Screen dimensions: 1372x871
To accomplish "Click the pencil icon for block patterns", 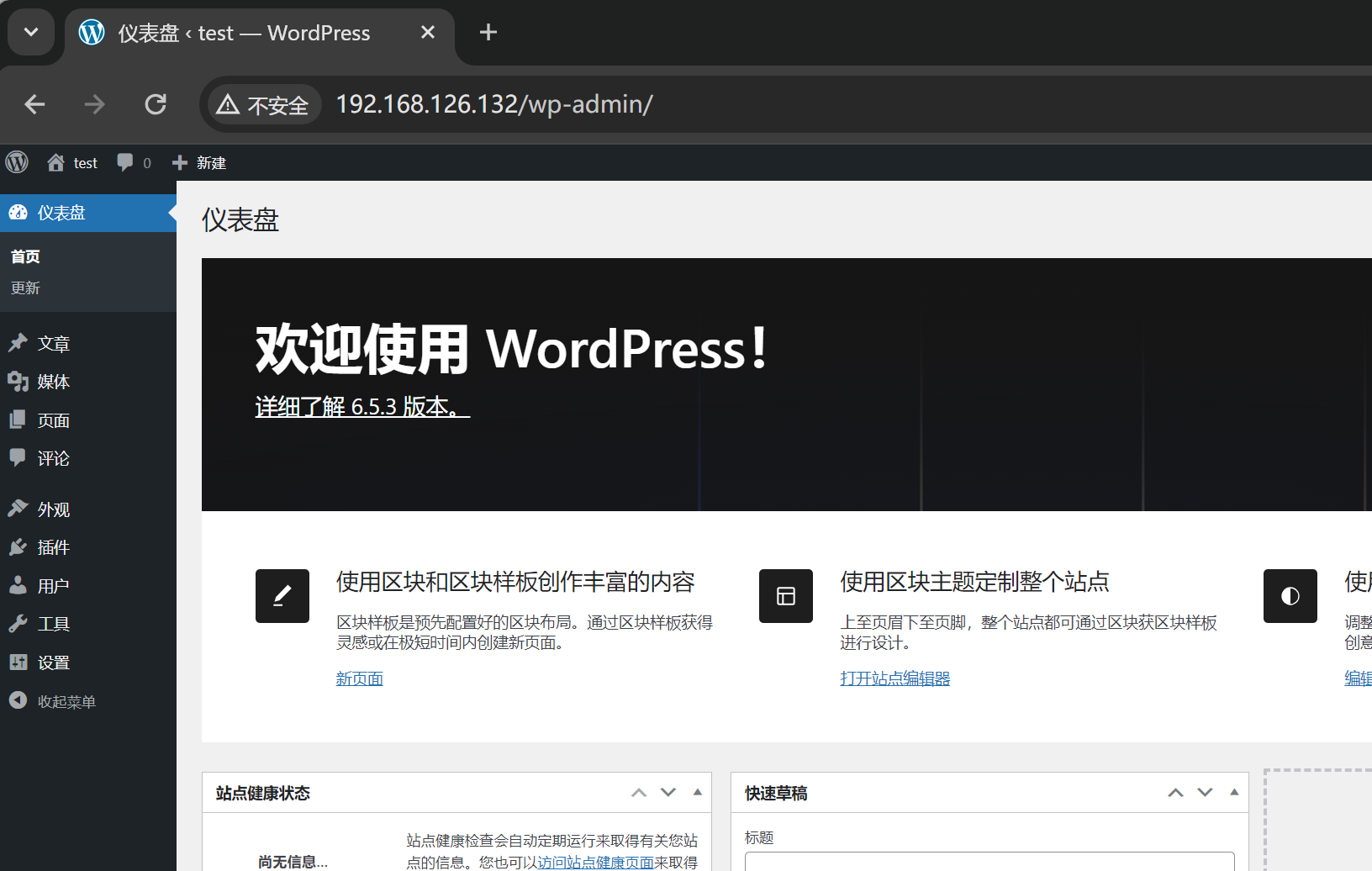I will [x=282, y=596].
